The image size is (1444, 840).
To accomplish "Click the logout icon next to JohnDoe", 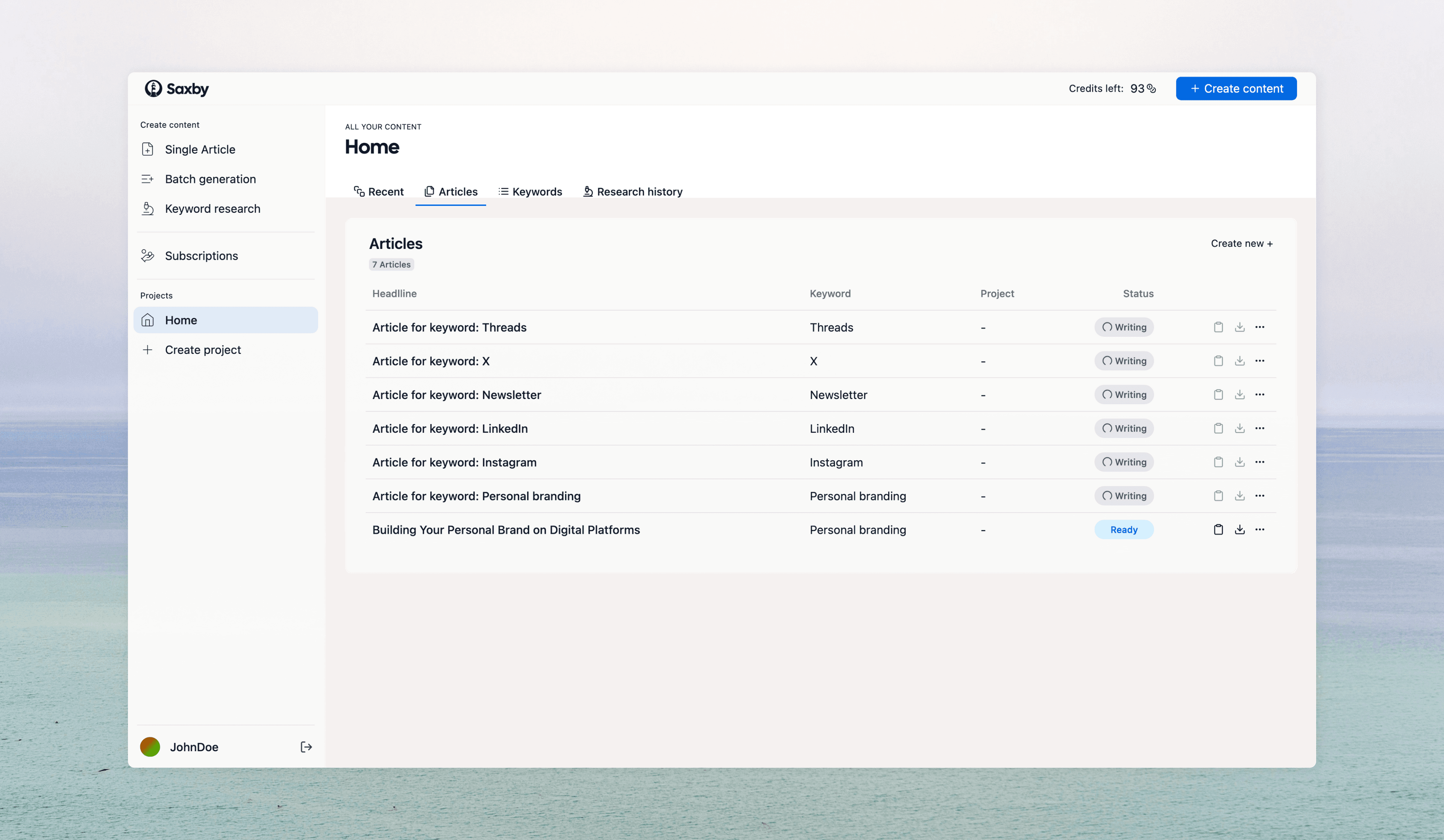I will click(x=306, y=747).
